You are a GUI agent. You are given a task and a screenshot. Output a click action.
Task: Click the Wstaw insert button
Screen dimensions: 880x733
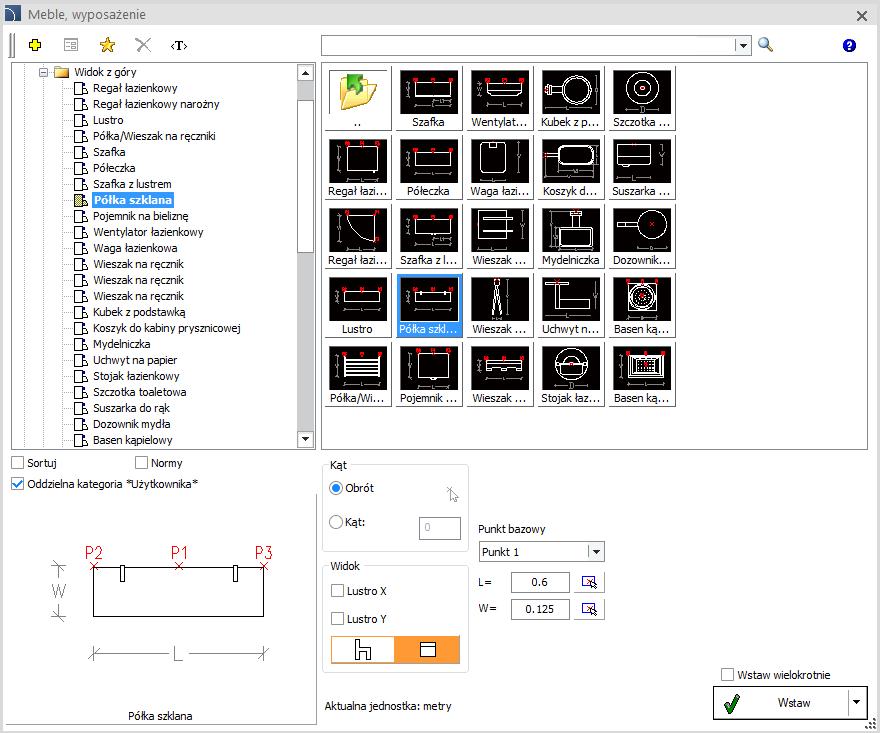781,703
